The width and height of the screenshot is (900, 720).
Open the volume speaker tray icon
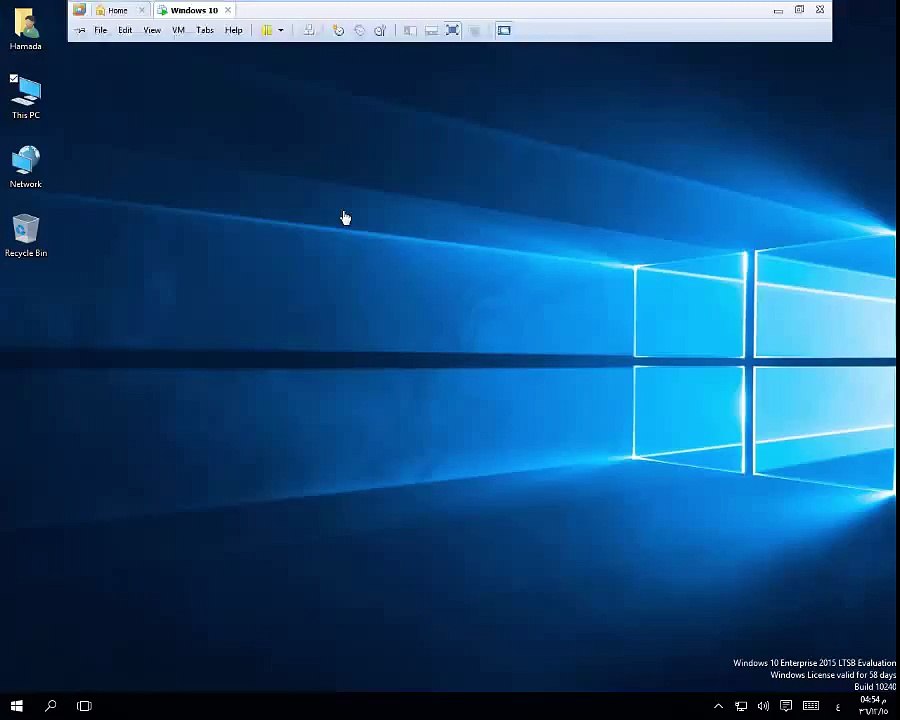[x=763, y=706]
